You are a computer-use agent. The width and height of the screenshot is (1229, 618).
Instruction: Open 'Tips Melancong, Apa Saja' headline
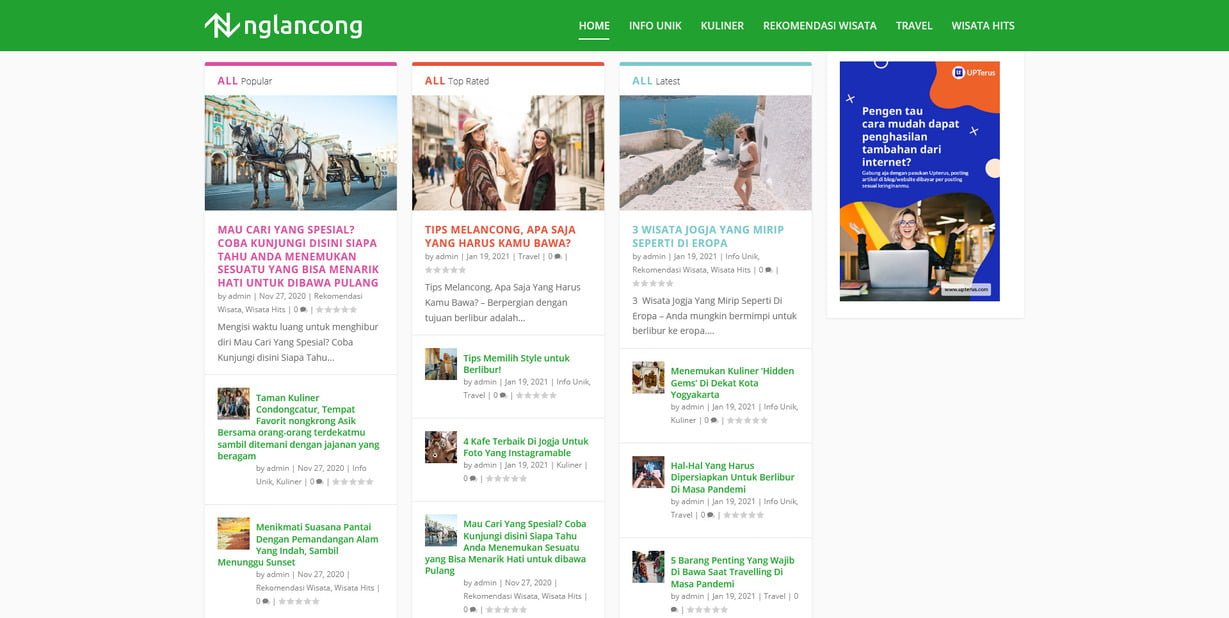pyautogui.click(x=500, y=236)
